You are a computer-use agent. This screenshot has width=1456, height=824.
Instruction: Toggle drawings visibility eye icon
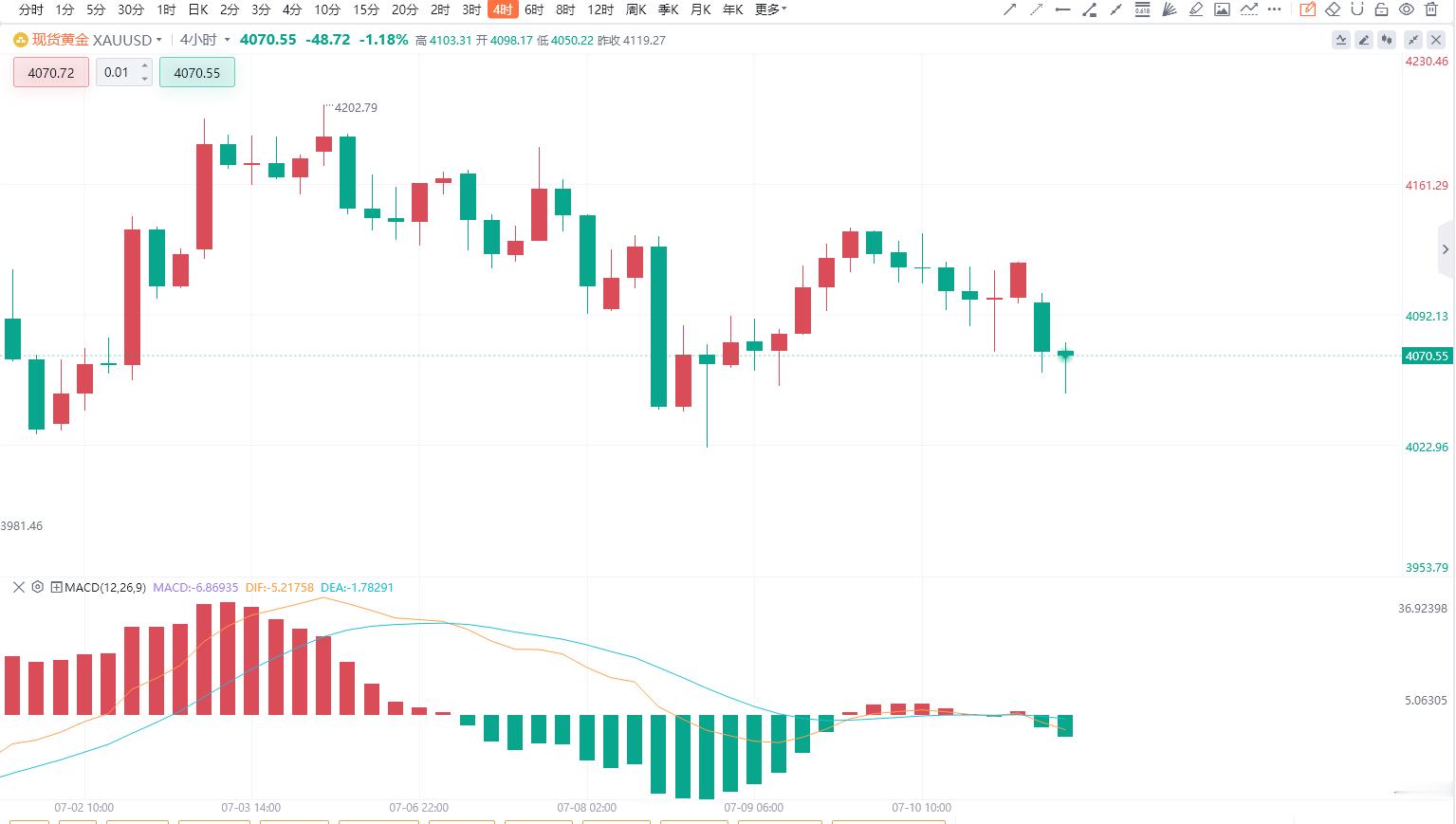1407,9
